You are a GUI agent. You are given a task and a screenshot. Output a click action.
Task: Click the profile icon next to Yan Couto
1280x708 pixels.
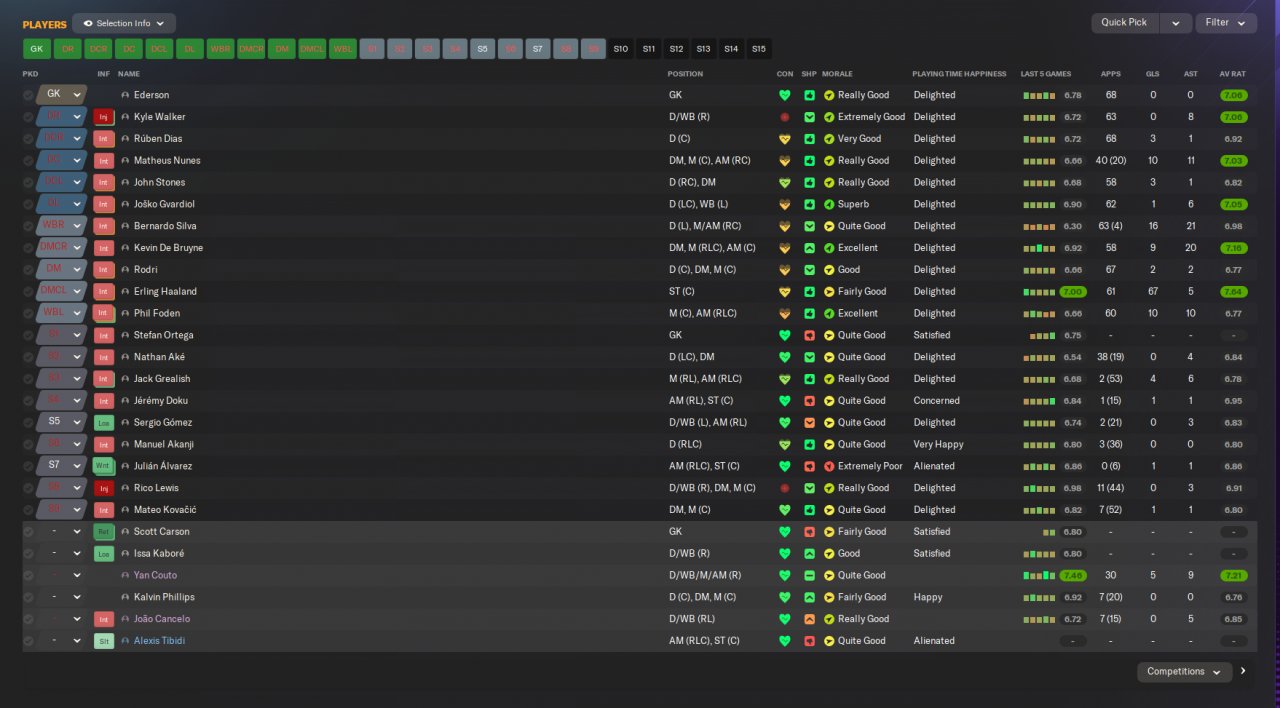[125, 576]
